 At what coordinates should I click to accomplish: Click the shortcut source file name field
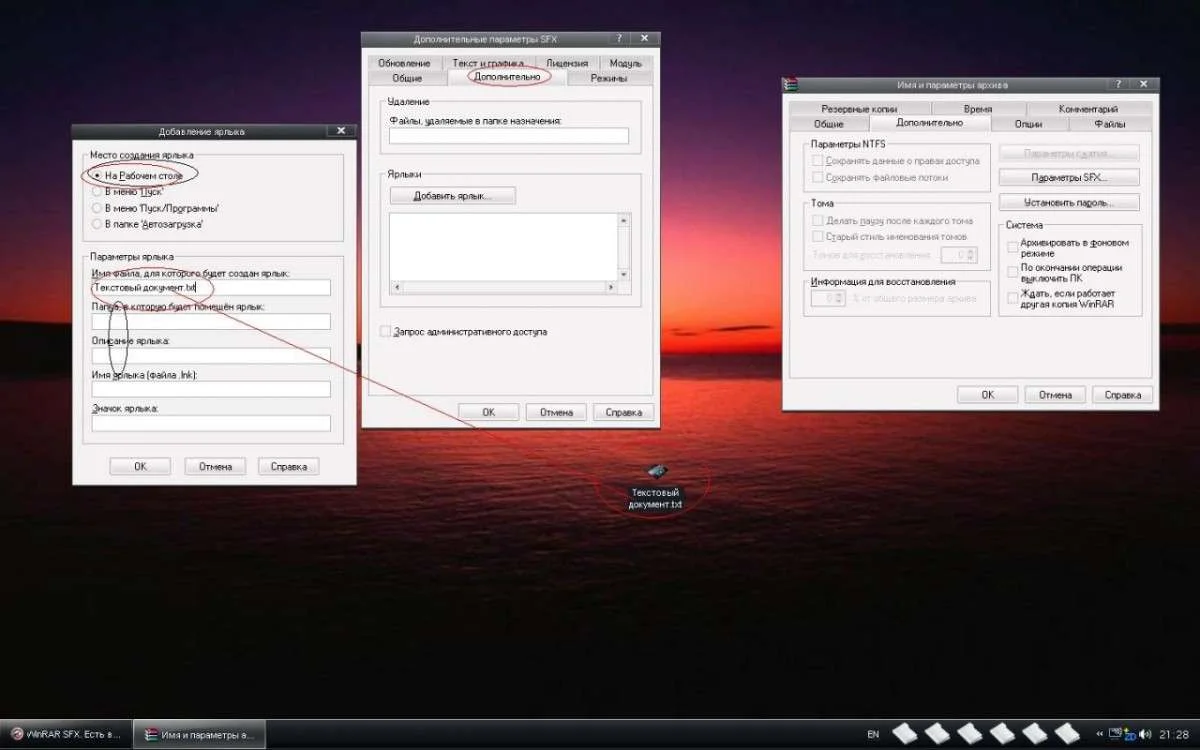pyautogui.click(x=211, y=288)
